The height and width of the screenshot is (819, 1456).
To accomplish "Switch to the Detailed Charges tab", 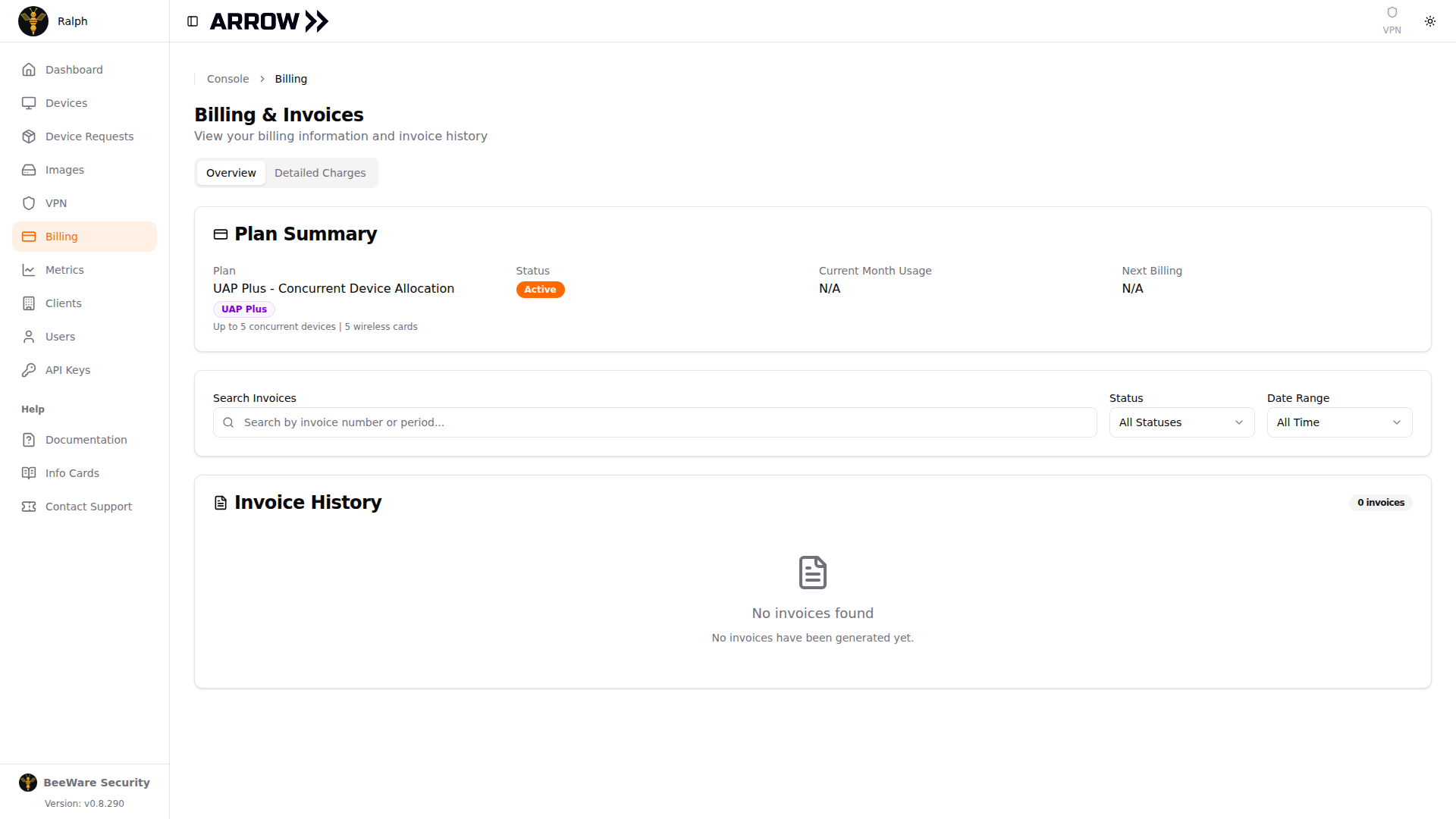I will click(320, 173).
